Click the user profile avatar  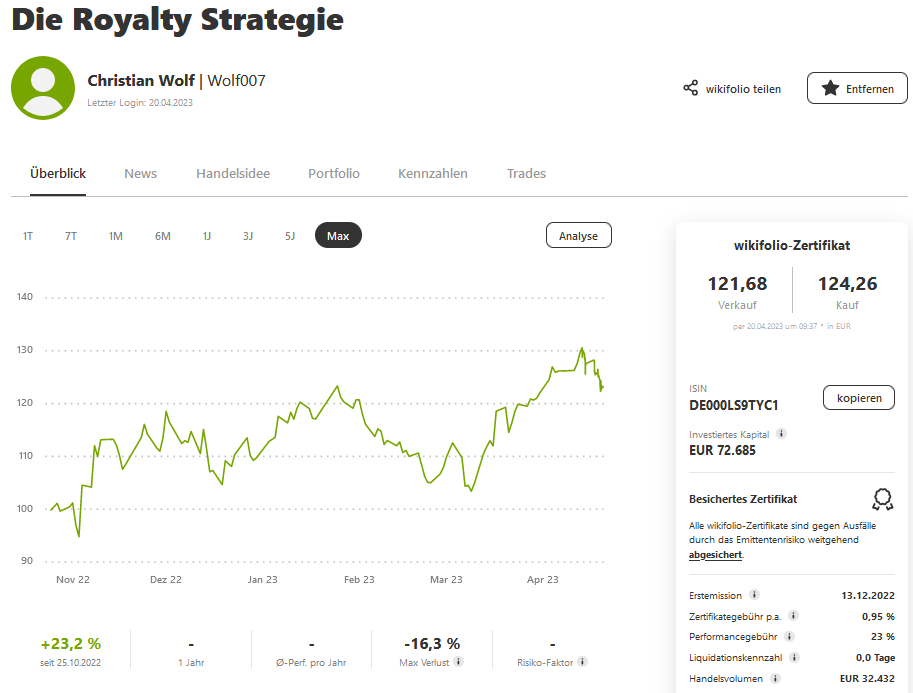[x=43, y=88]
